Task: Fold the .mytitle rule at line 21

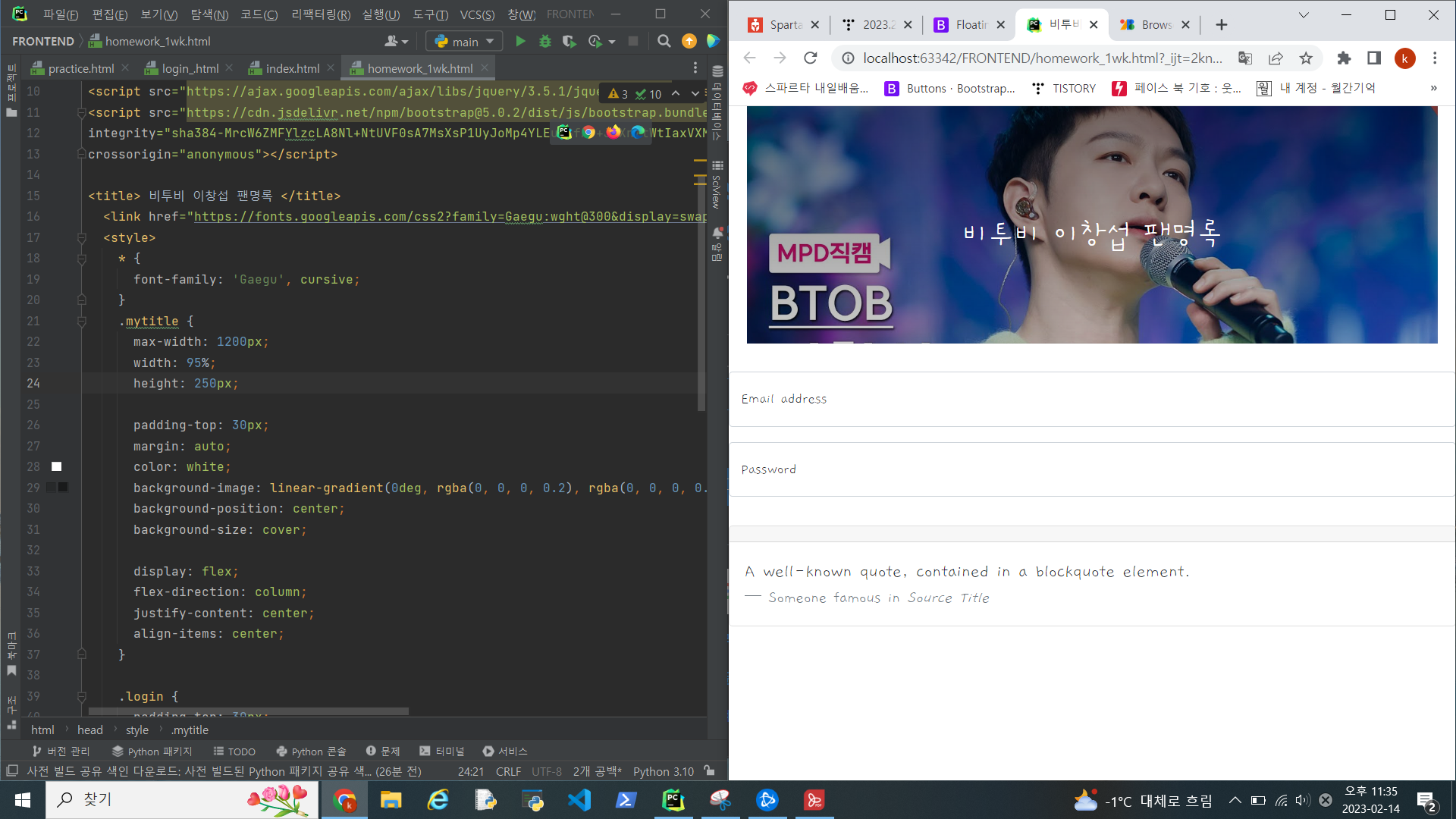Action: [82, 322]
